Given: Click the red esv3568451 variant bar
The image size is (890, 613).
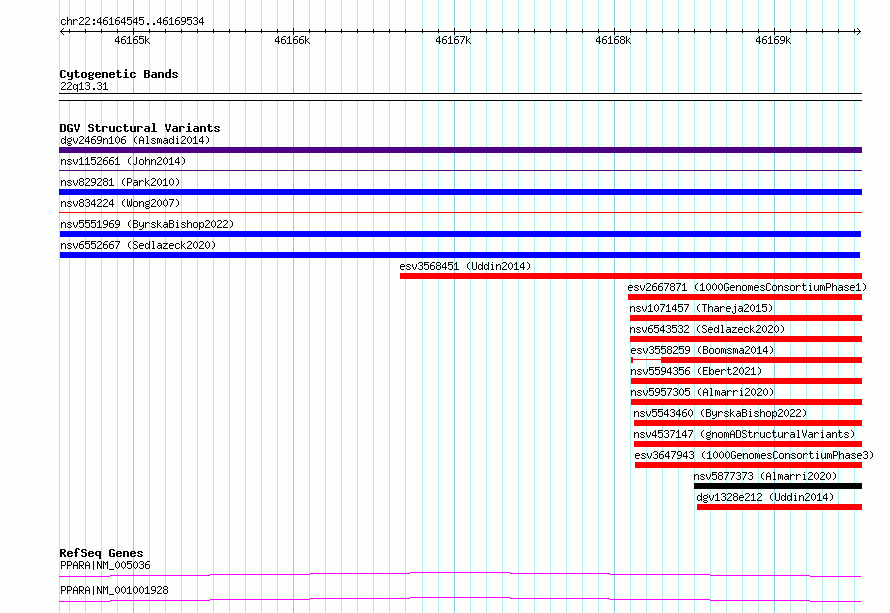Looking at the screenshot, I should pyautogui.click(x=631, y=276).
